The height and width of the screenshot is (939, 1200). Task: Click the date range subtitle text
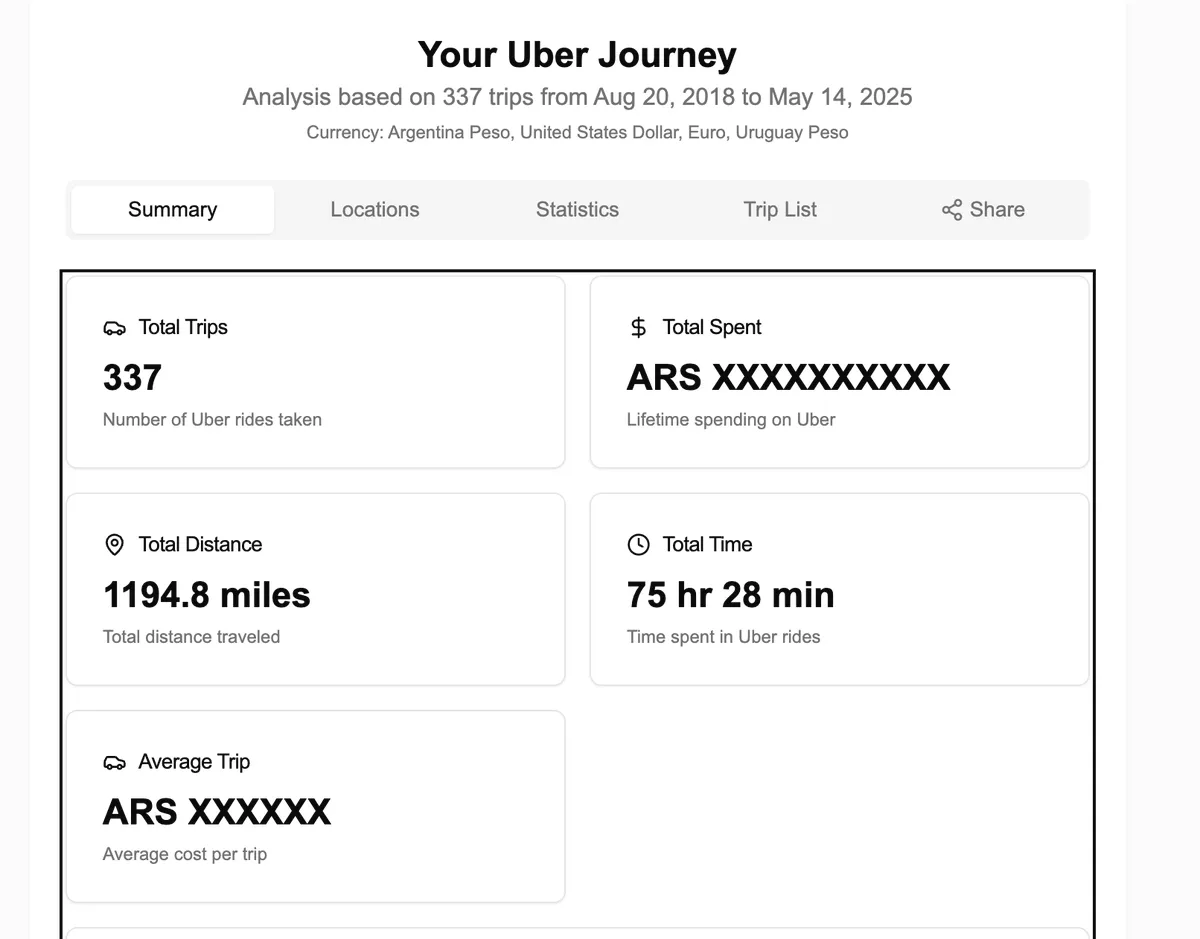pyautogui.click(x=577, y=97)
